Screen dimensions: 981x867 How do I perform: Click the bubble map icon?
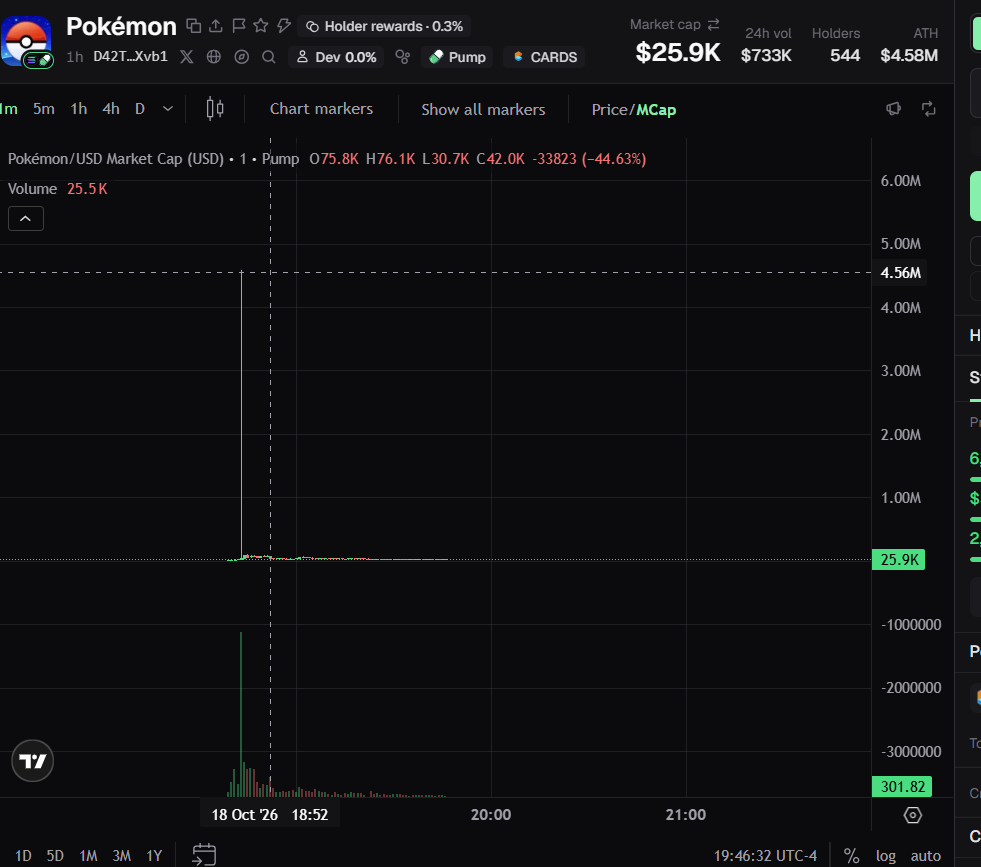click(x=403, y=57)
